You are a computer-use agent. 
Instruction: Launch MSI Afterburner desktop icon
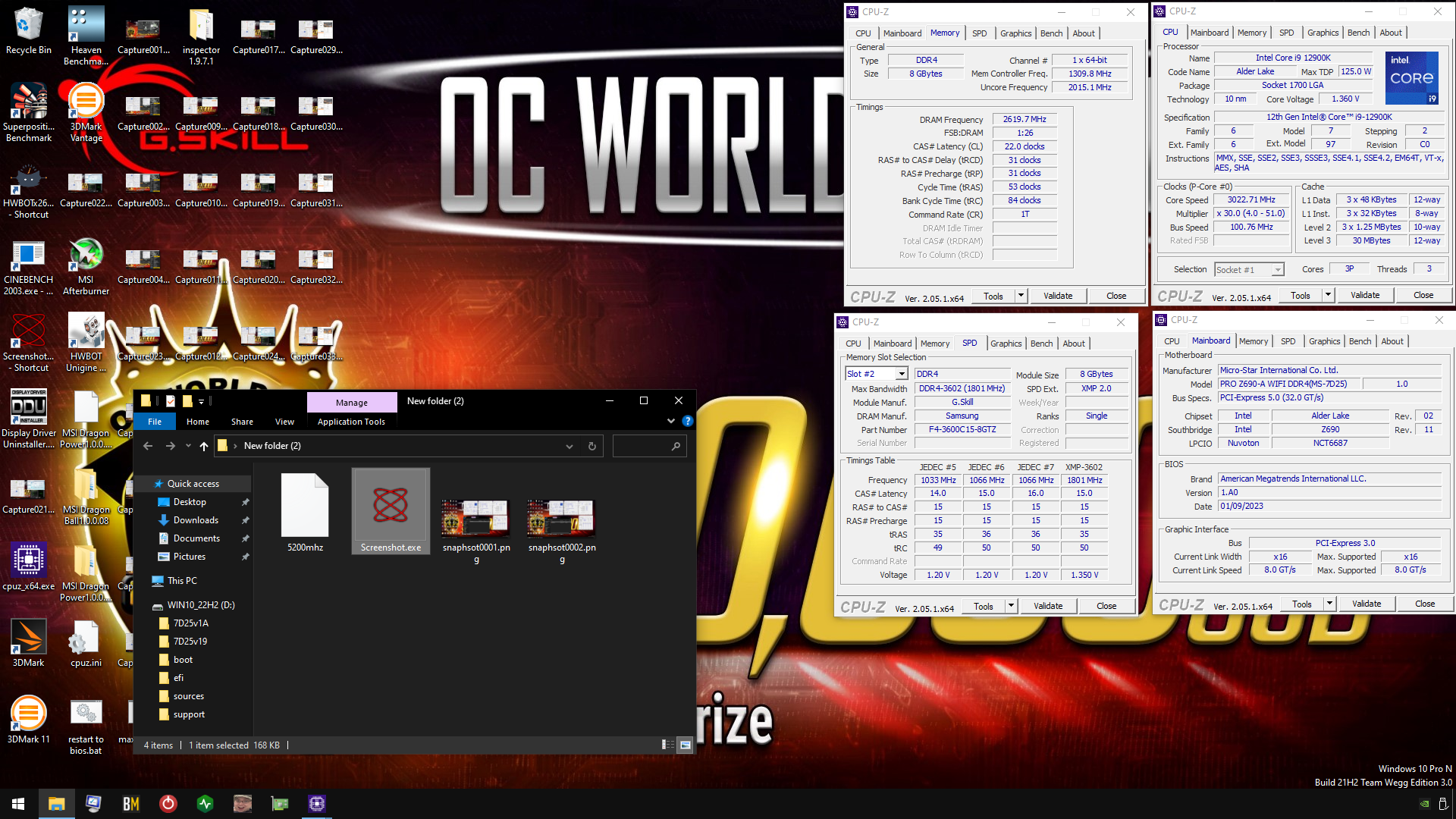click(x=86, y=265)
